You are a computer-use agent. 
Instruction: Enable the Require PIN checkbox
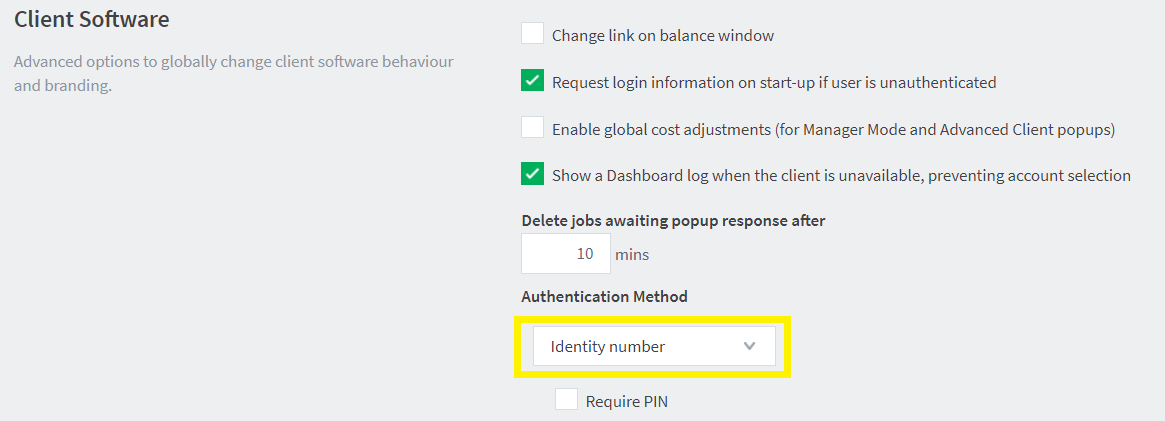(567, 400)
